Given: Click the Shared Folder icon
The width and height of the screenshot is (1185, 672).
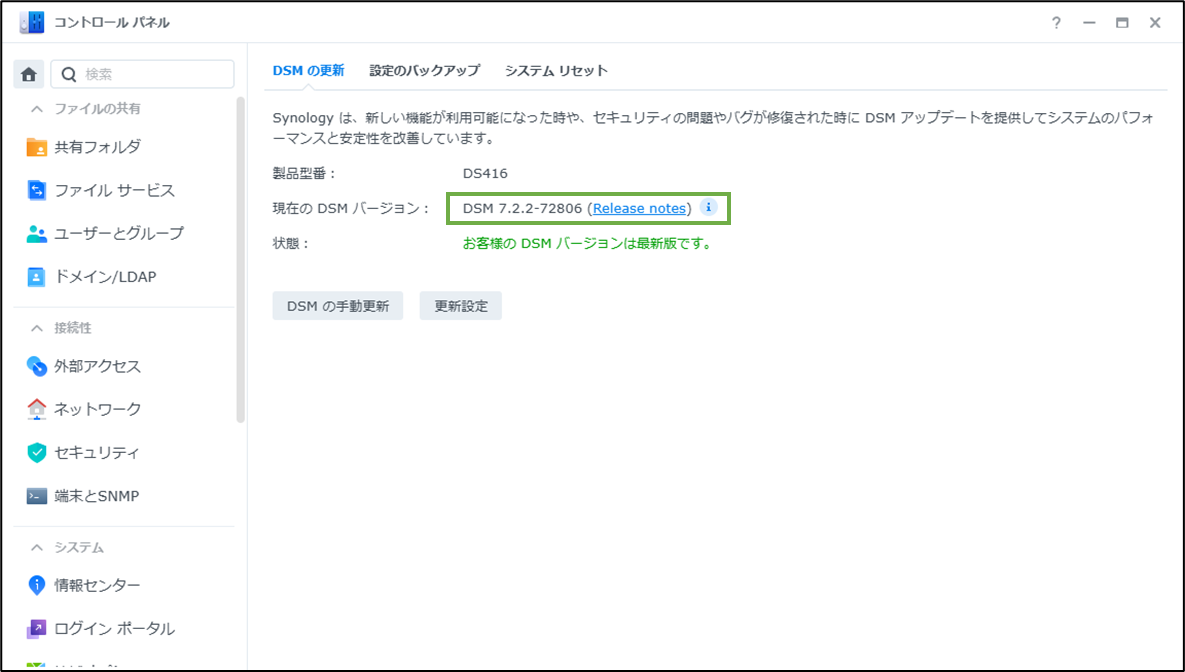Looking at the screenshot, I should tap(36, 147).
